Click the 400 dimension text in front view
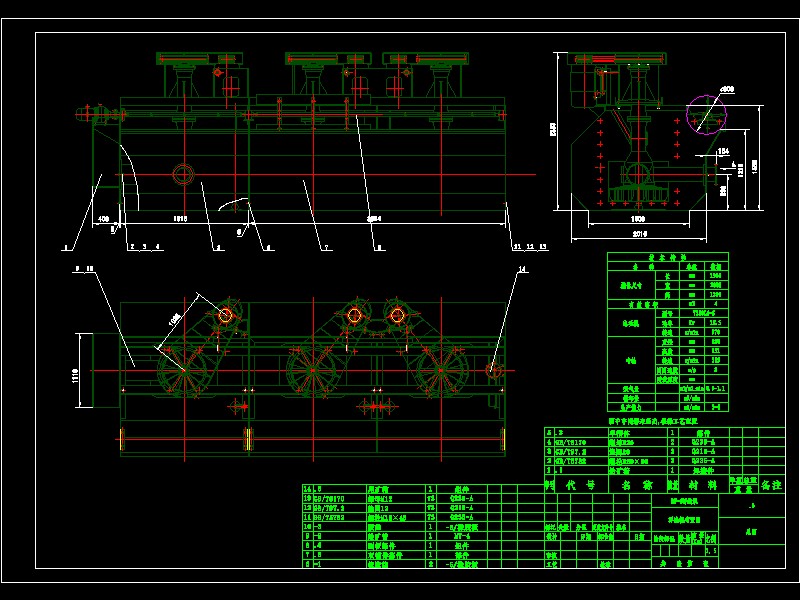The width and height of the screenshot is (800, 600). pyautogui.click(x=104, y=217)
